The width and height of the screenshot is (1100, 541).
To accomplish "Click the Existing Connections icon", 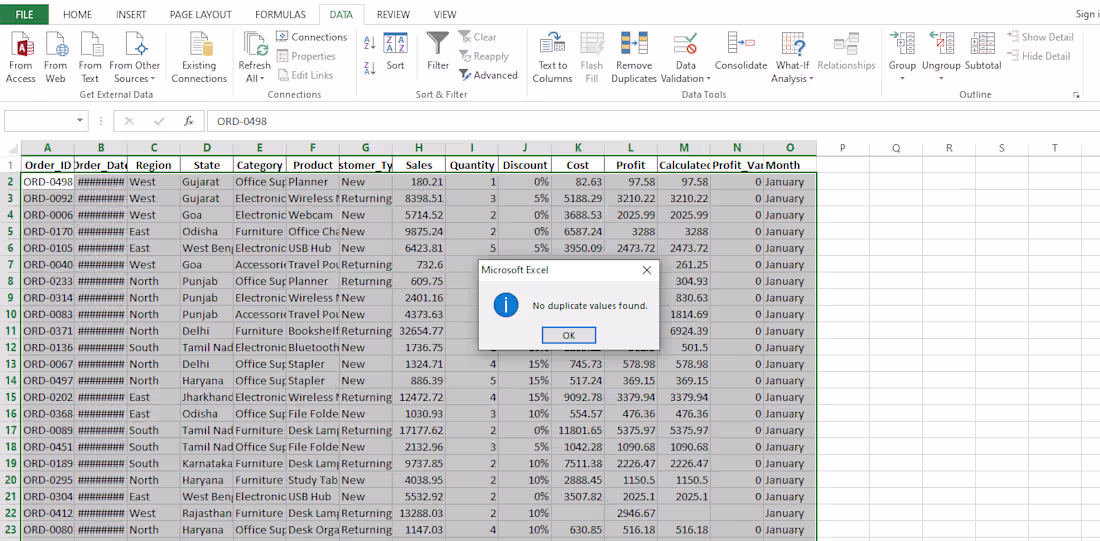I will pos(199,58).
